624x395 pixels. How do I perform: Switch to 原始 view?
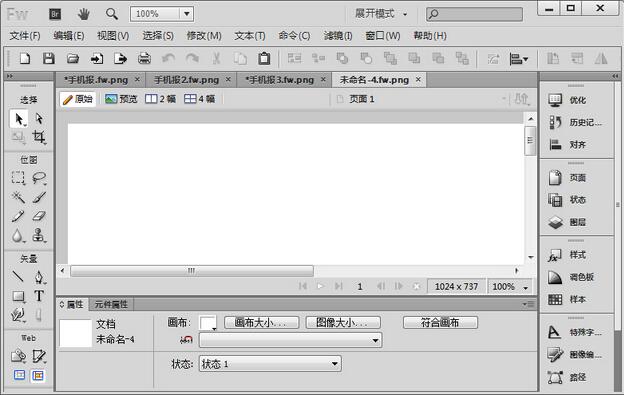78,99
